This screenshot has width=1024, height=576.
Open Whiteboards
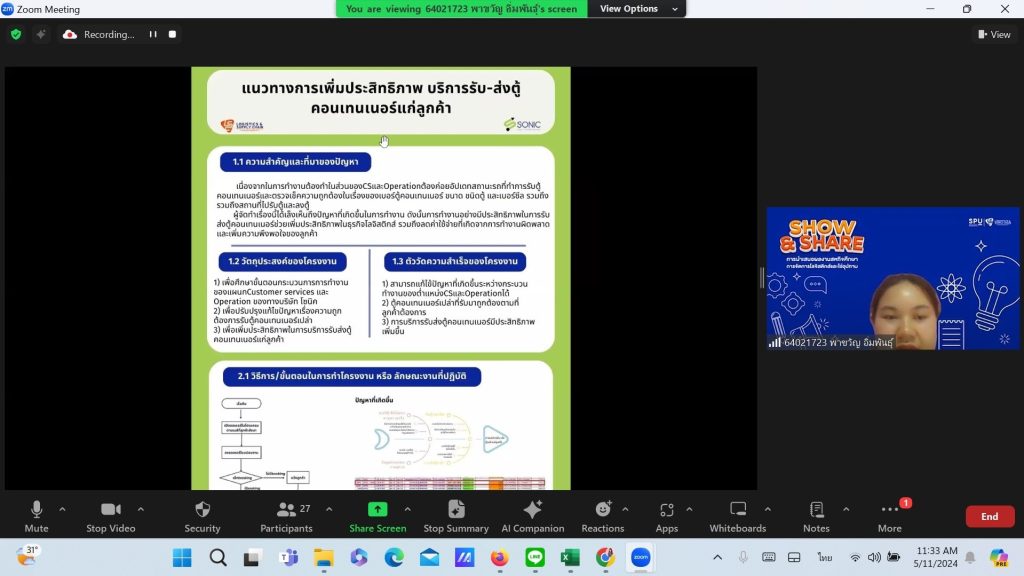pos(738,517)
